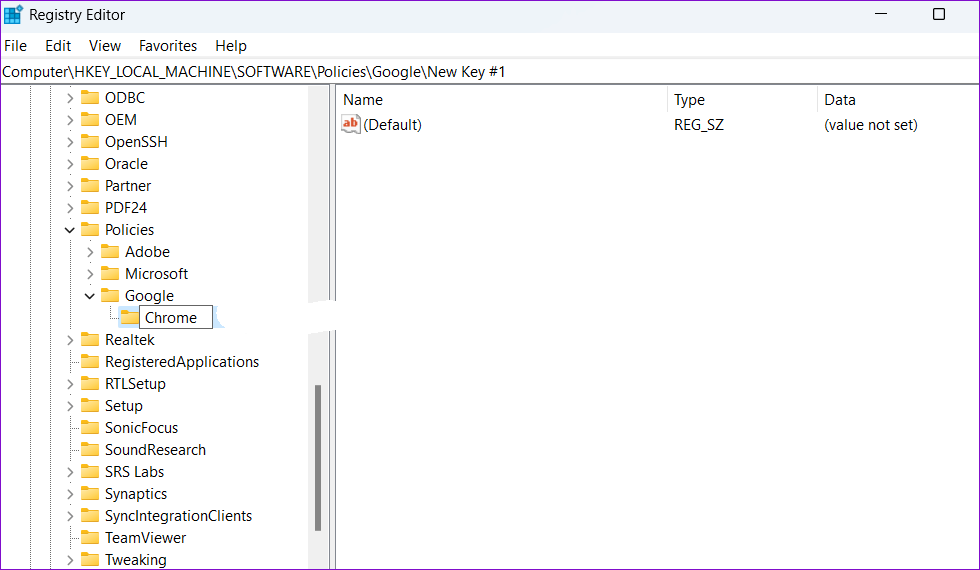Click the OEM folder icon
This screenshot has height=570, width=980.
coord(90,119)
